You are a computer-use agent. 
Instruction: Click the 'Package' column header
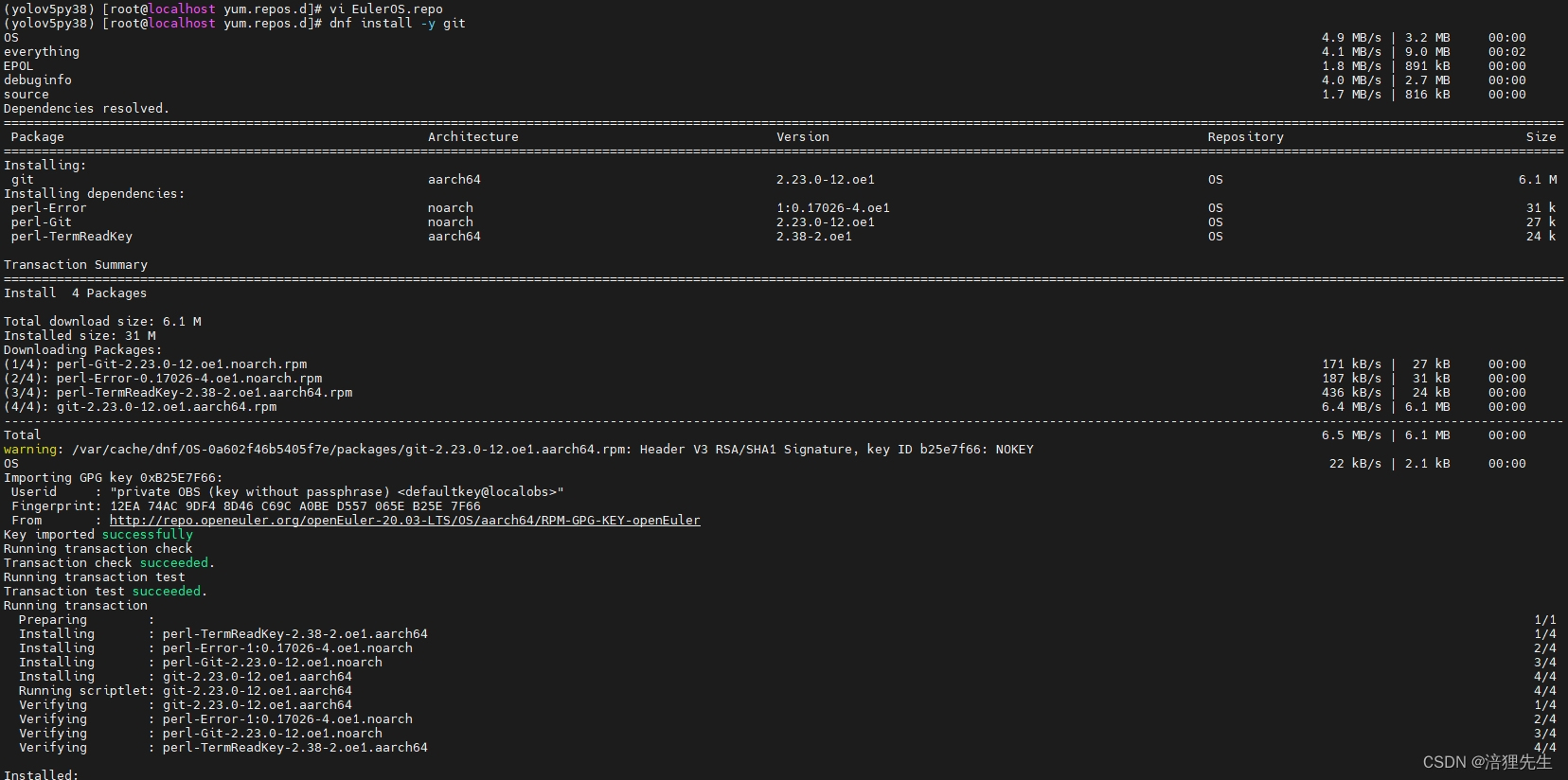click(x=38, y=137)
